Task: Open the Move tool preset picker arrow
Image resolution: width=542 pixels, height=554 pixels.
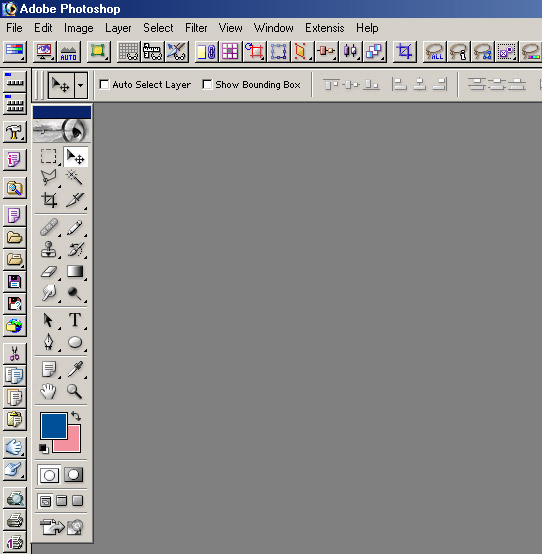Action: pyautogui.click(x=81, y=85)
